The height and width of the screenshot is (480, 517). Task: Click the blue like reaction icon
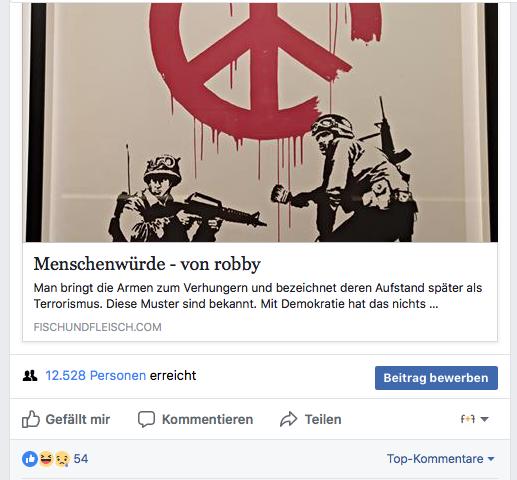click(x=30, y=459)
